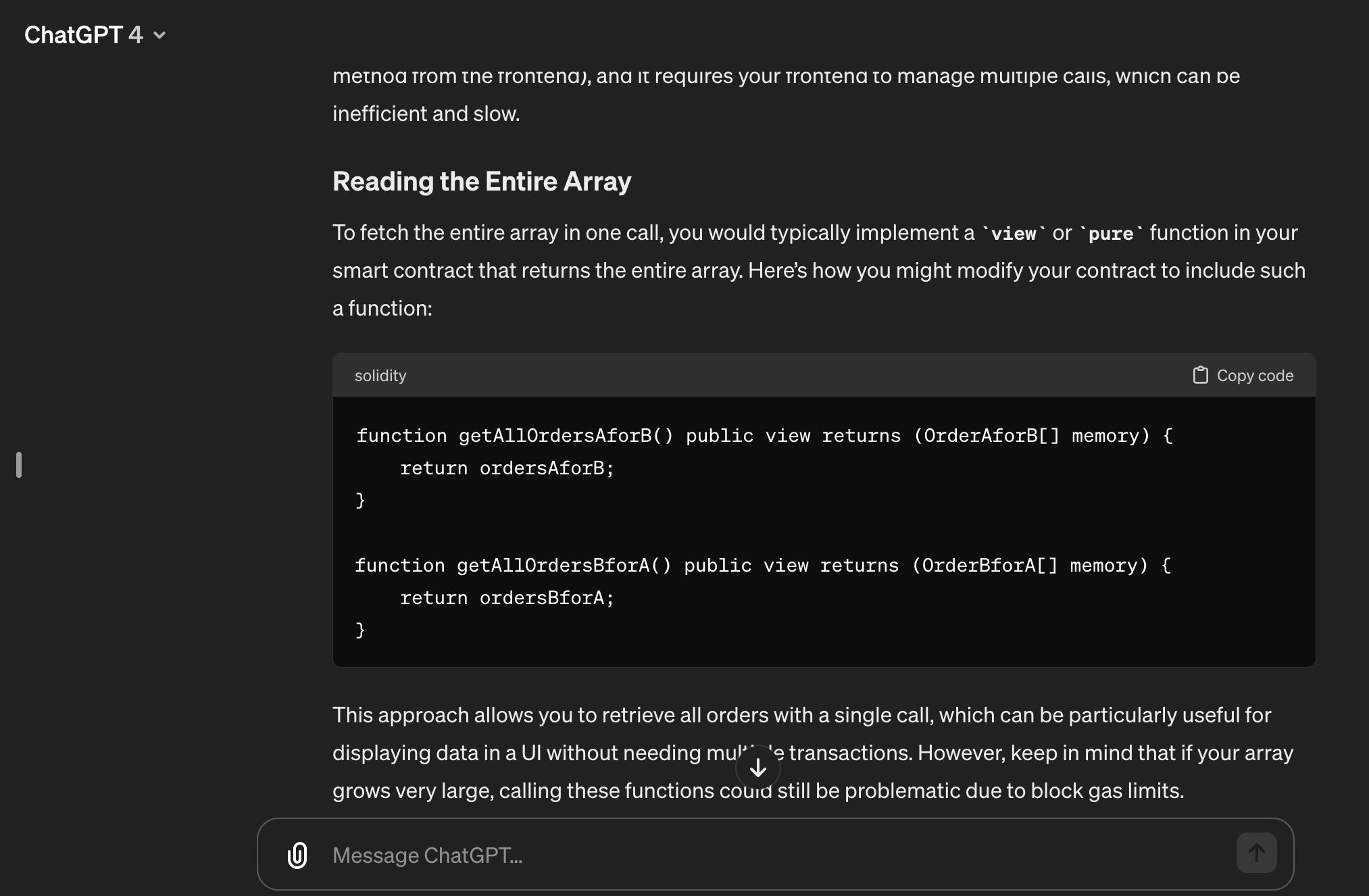Click the inline code word pure
The image size is (1369, 896).
point(1111,234)
